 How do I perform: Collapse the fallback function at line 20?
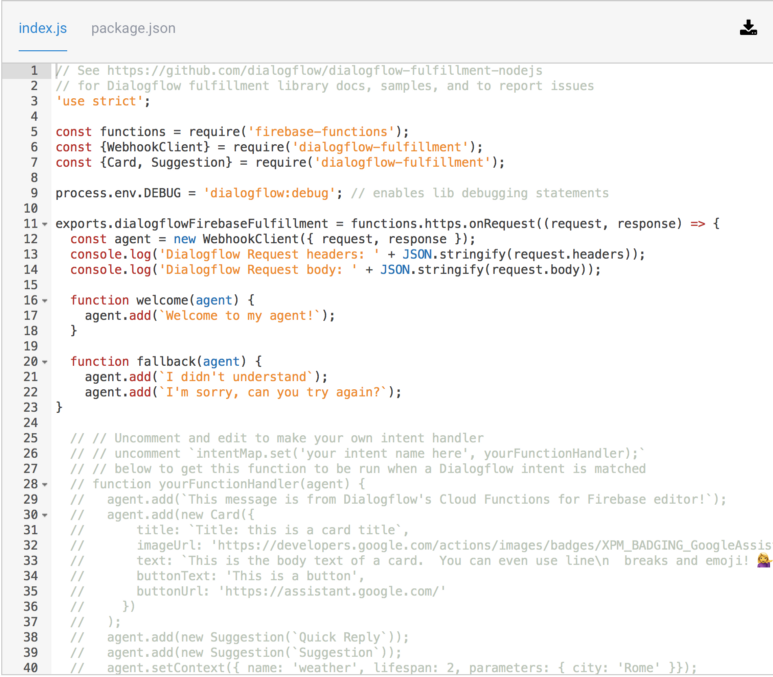click(44, 362)
